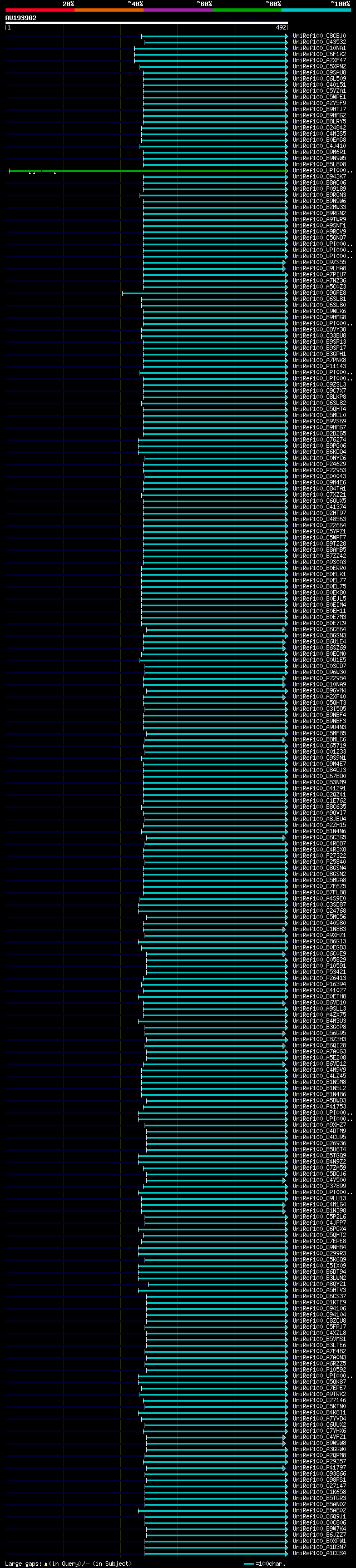Open hit UniRef100_Q43532
The width and height of the screenshot is (356, 1568).
click(319, 42)
